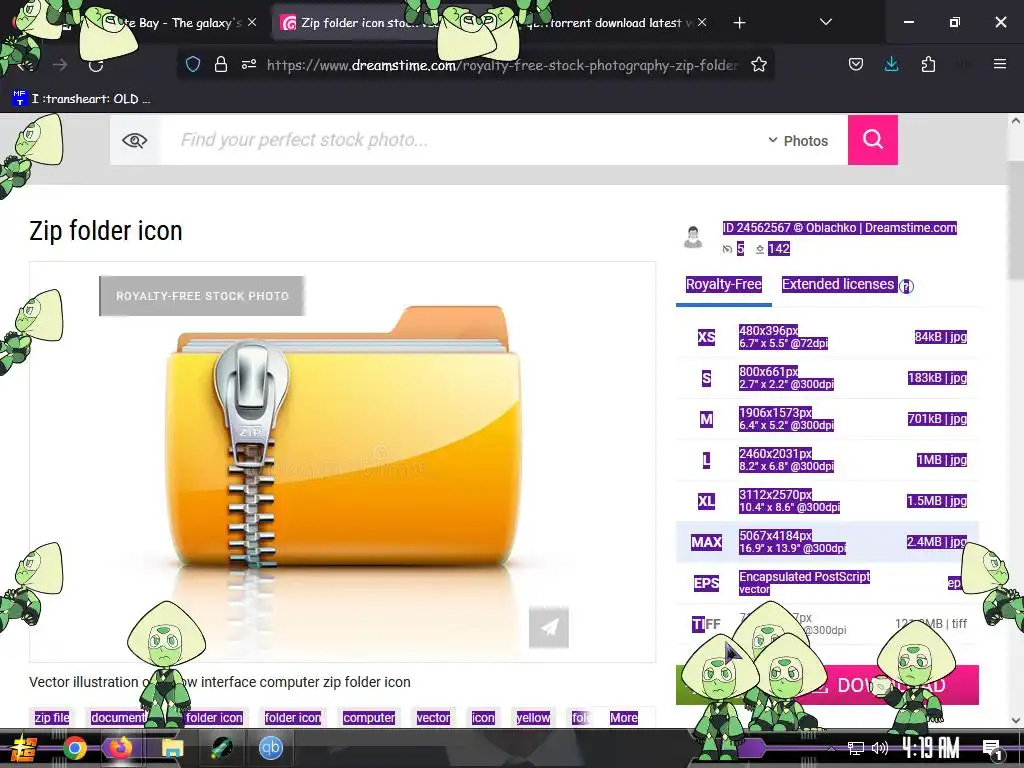Screen dimensions: 1024x768
Task: Click the eye visual search icon
Action: click(135, 140)
